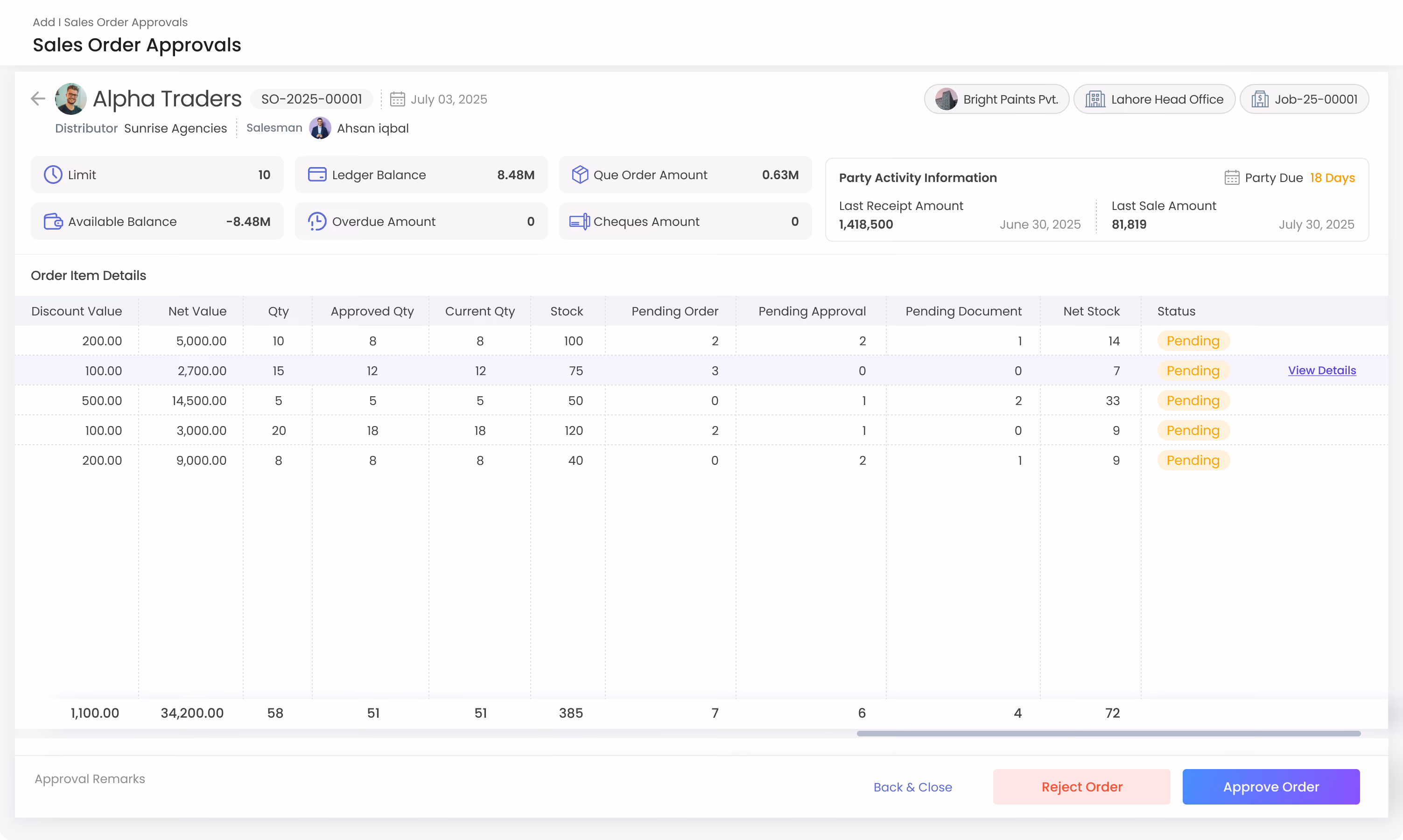The height and width of the screenshot is (840, 1403).
Task: Click the Reject Order button
Action: point(1081,787)
